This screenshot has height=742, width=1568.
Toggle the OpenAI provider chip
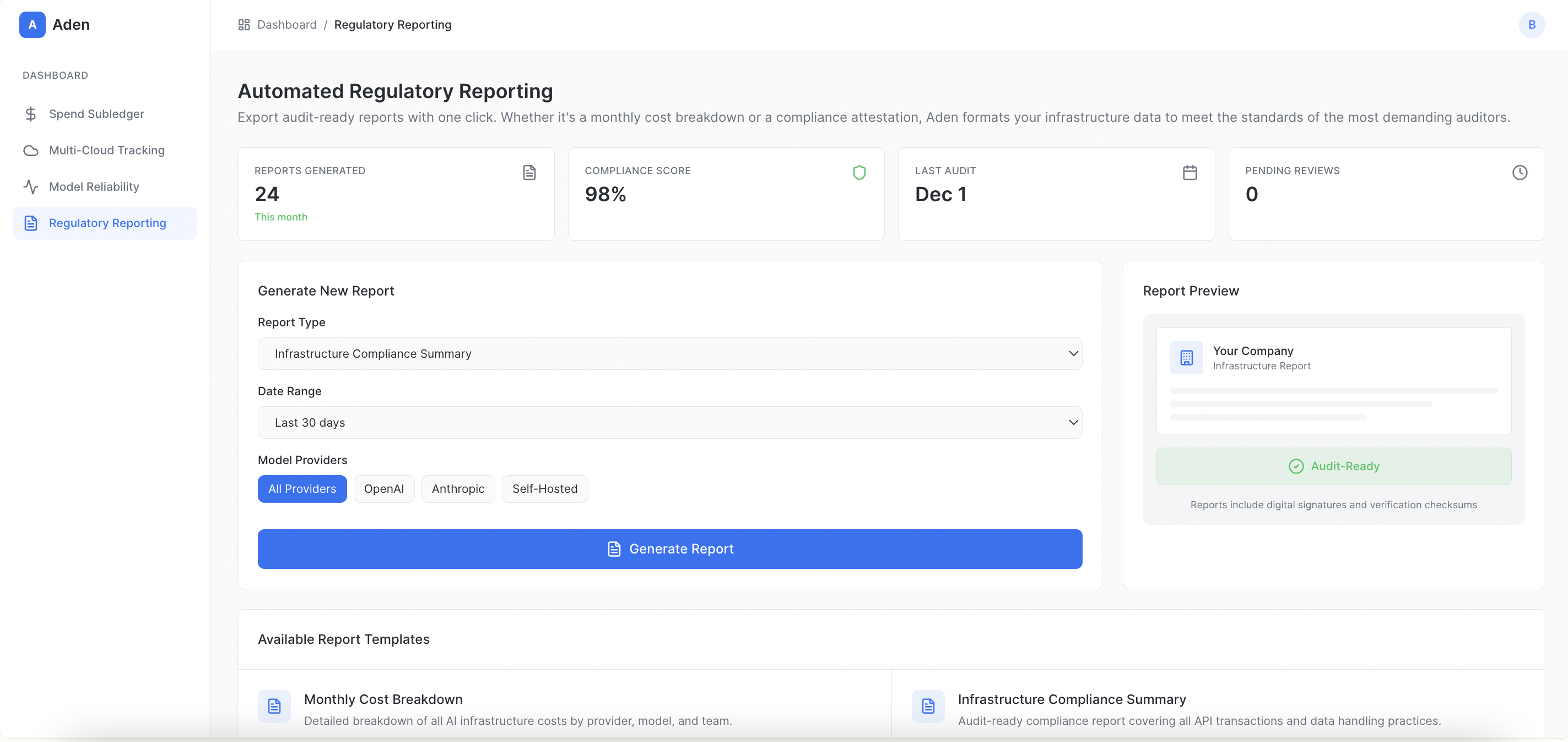383,488
